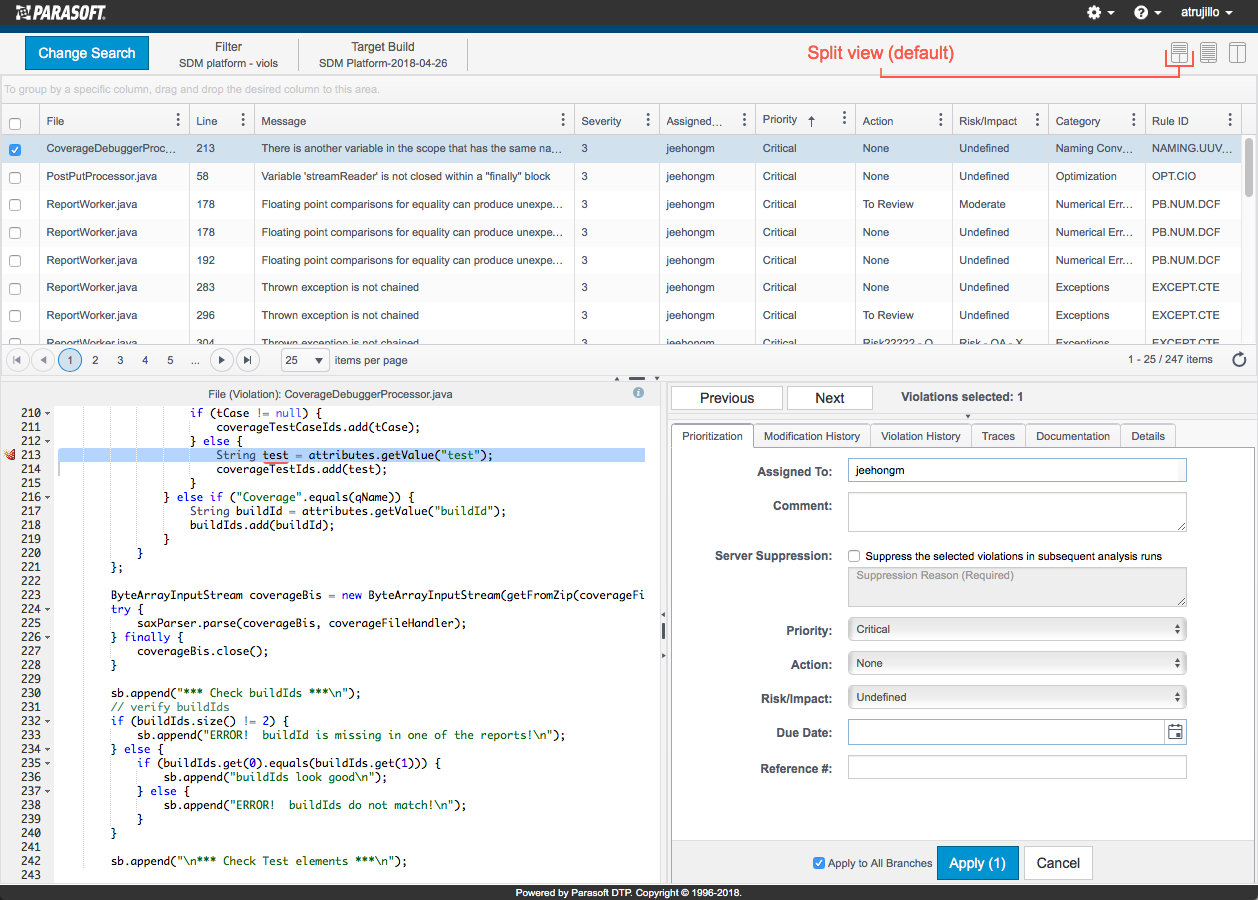Click the vertical splitter between code and details
Screen dimensions: 1258x900
tap(663, 630)
